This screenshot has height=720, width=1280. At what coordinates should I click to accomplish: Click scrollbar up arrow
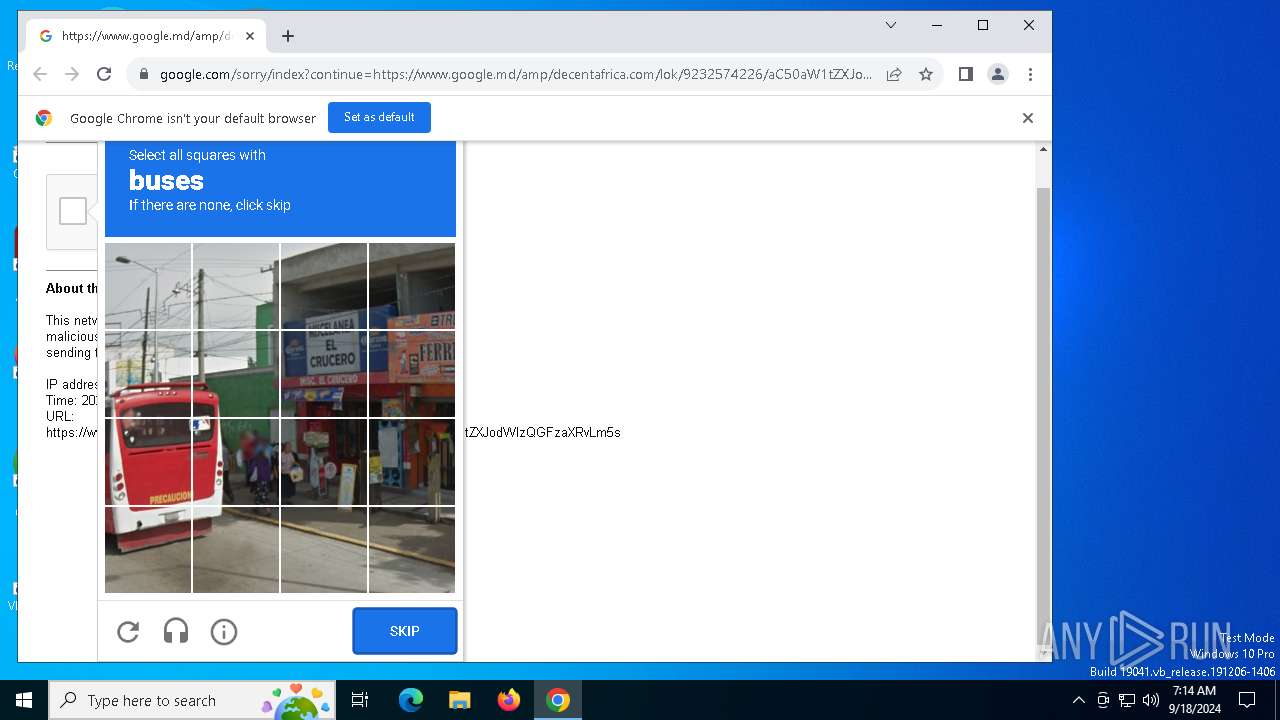(x=1043, y=149)
